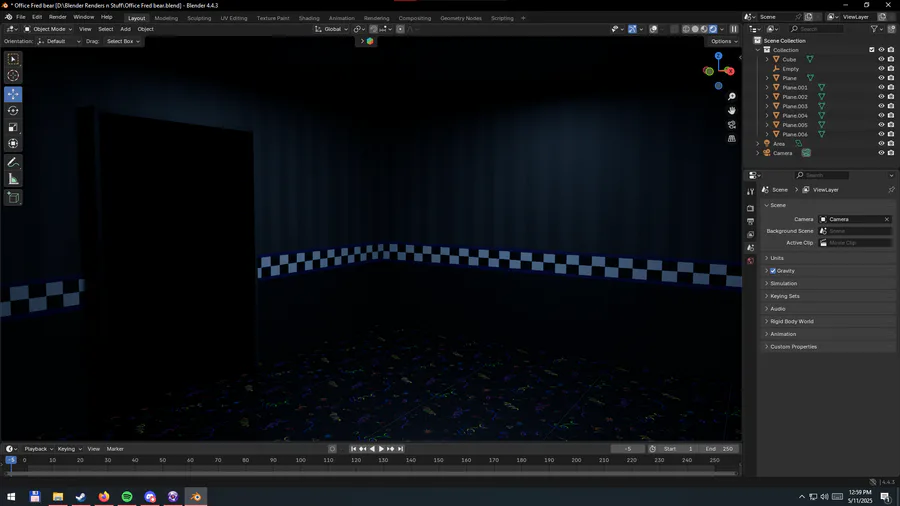
Task: Open the World properties tab
Action: tap(750, 261)
